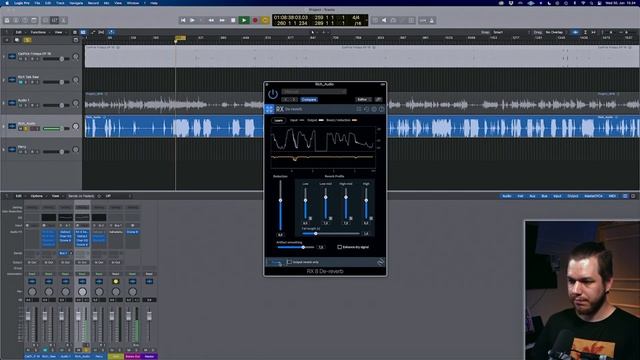
Task: Click the Fast Forward transport button
Action: pos(222,20)
